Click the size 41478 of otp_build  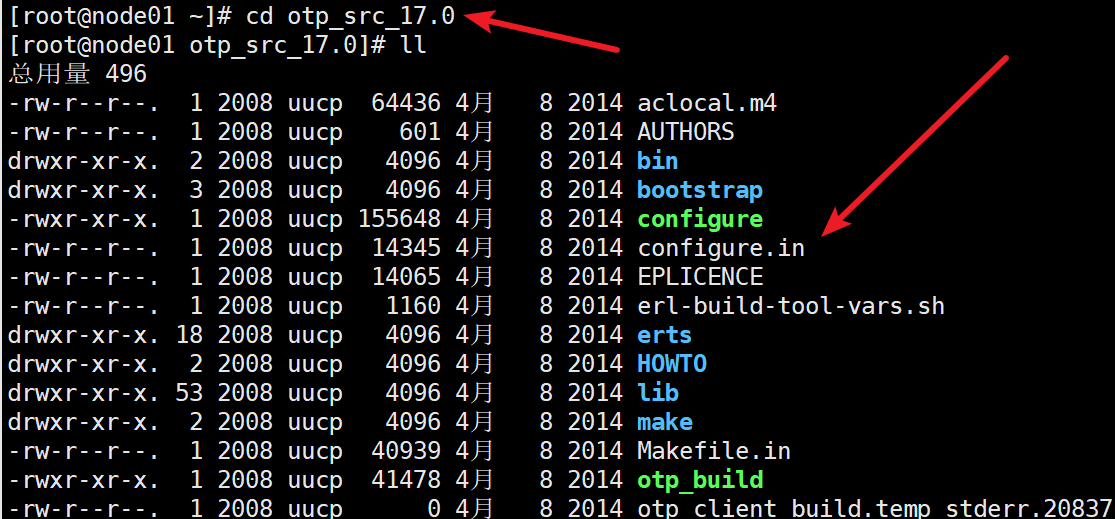click(x=406, y=480)
